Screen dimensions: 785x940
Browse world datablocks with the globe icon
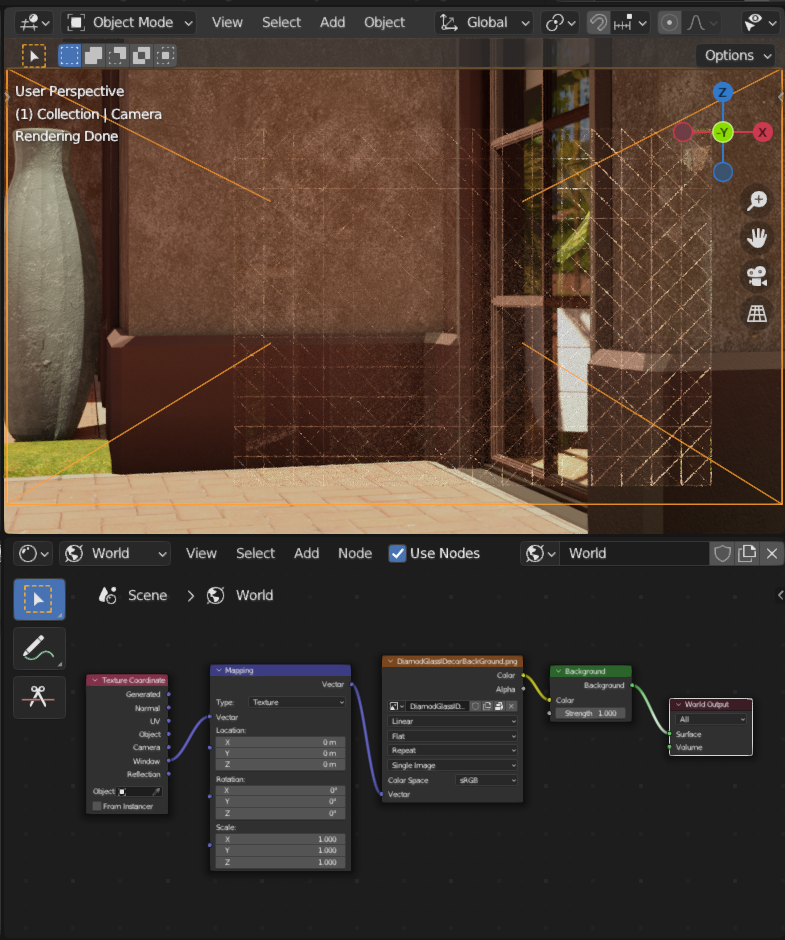(540, 553)
